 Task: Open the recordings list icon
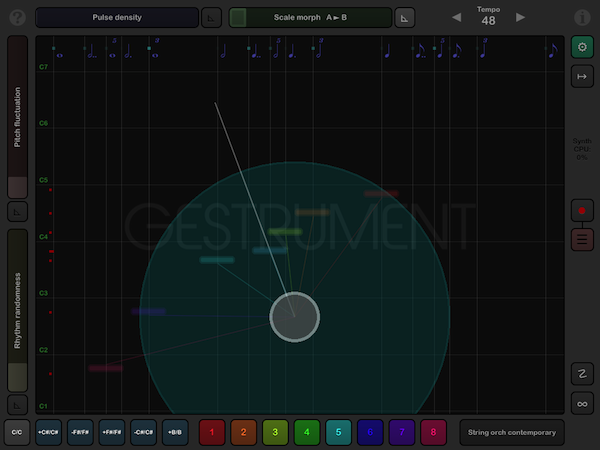pos(582,240)
